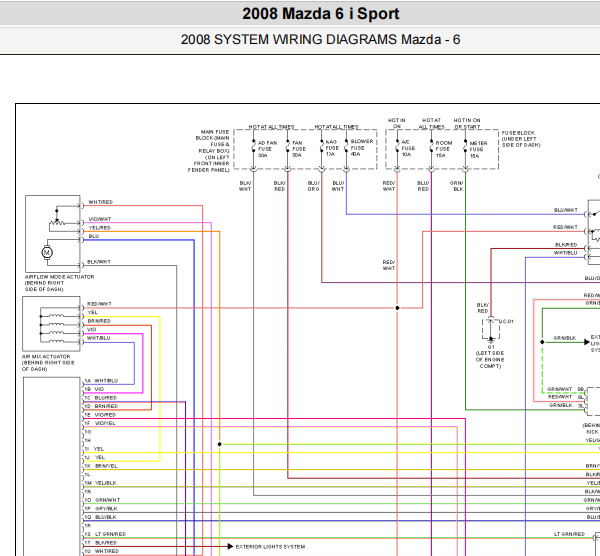
Task: Click the AIR MIX ACTUATOR caption
Action: (x=48, y=363)
